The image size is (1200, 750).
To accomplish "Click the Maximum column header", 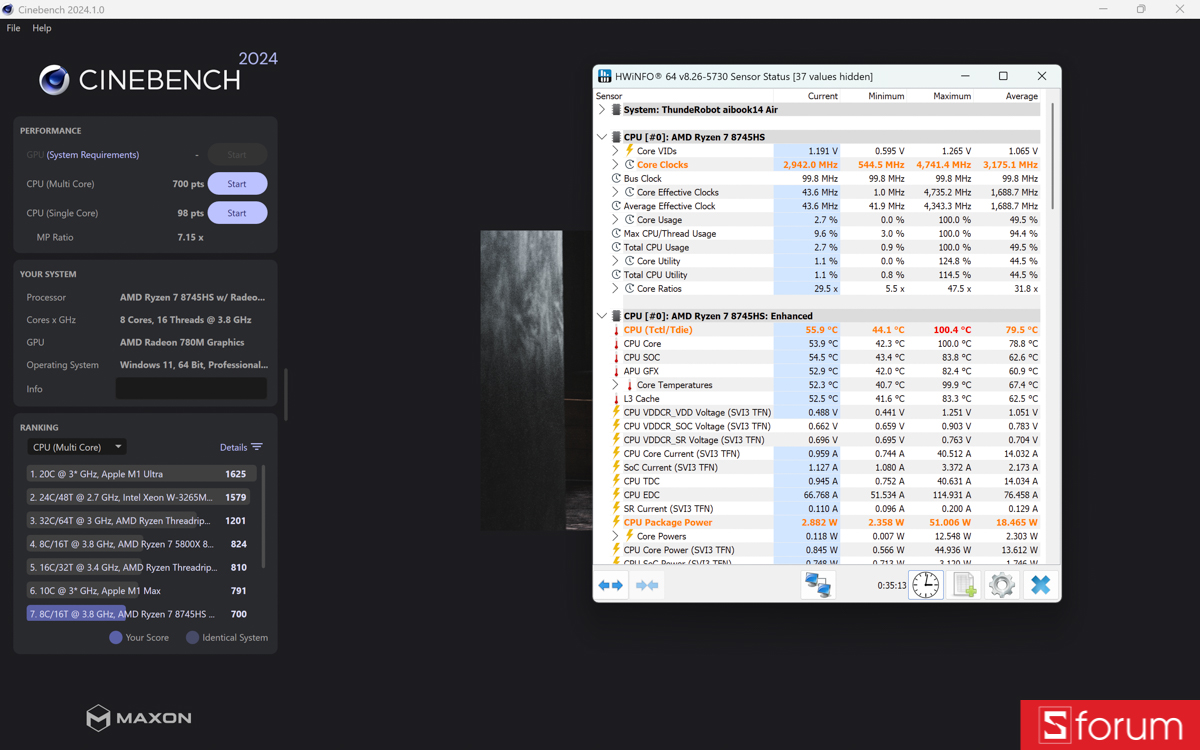I will 940,96.
